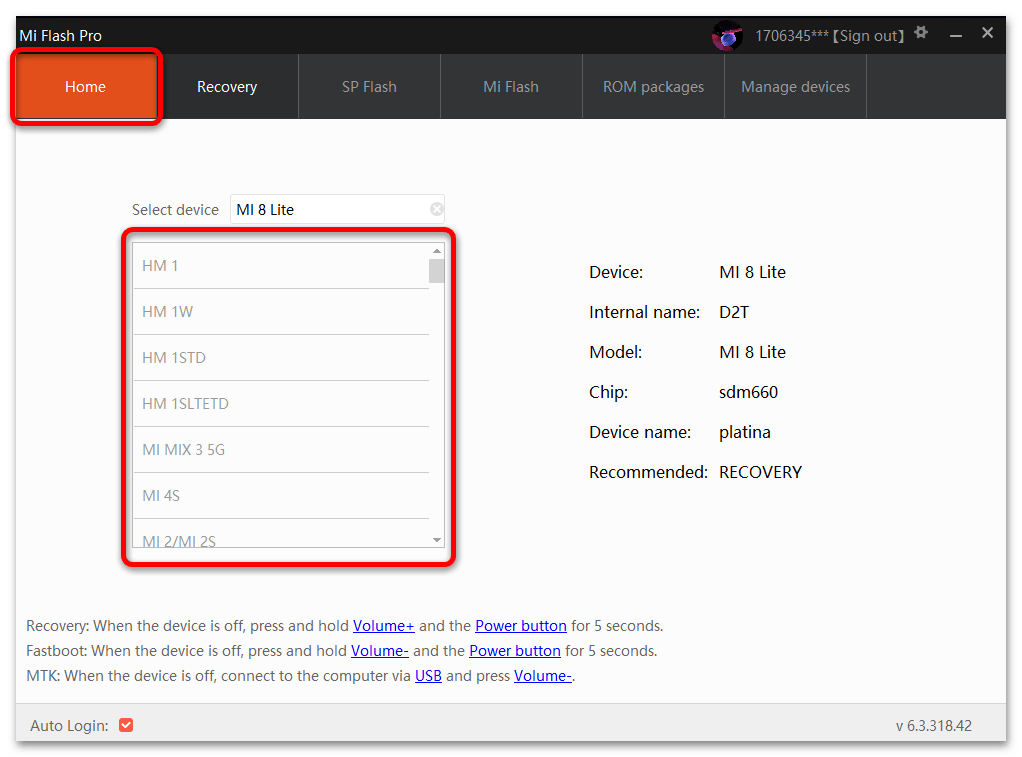This screenshot has height=757, width=1022.
Task: Open the ROM packages tab
Action: coord(653,87)
